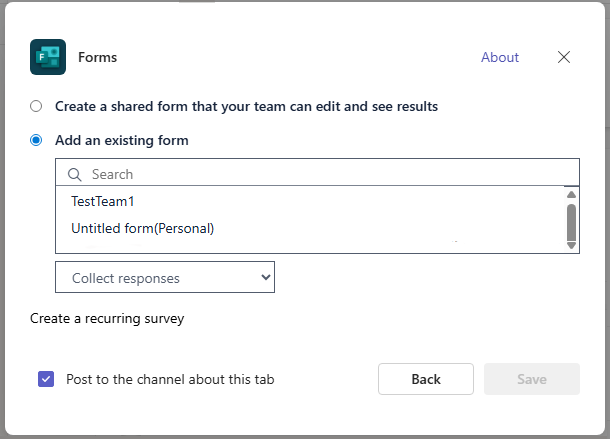Open the Collect responses dropdown
Viewport: 610px width, 439px height.
coord(165,277)
